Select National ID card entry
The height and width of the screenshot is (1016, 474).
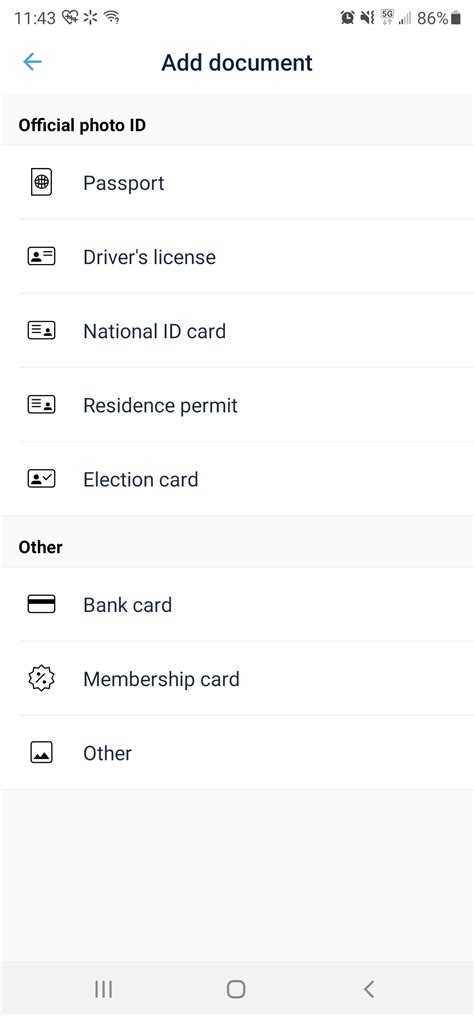pyautogui.click(x=237, y=331)
